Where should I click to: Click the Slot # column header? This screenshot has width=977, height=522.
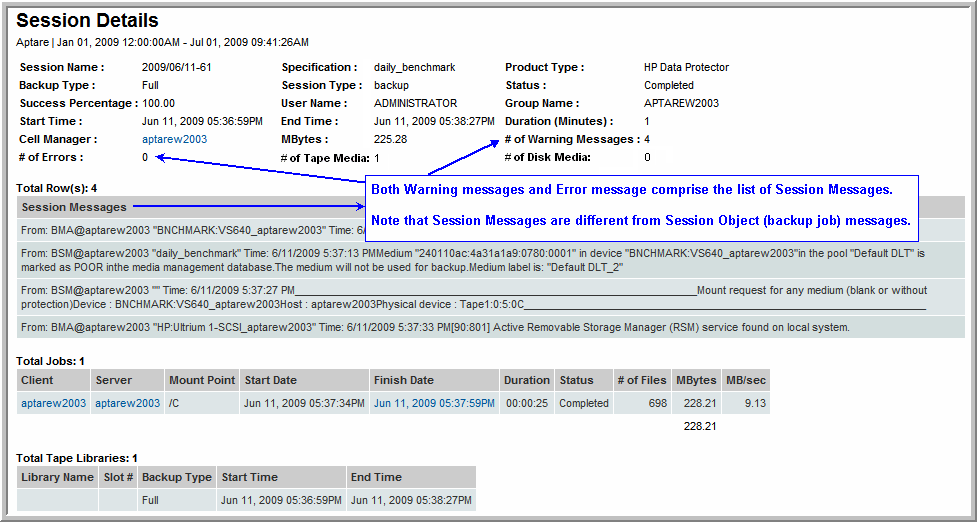pyautogui.click(x=118, y=477)
